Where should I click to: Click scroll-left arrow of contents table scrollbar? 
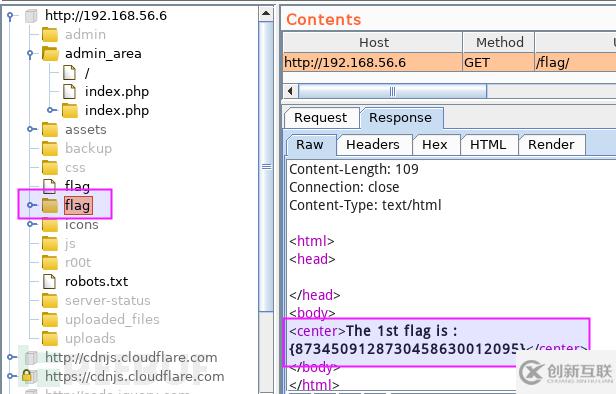tap(290, 92)
